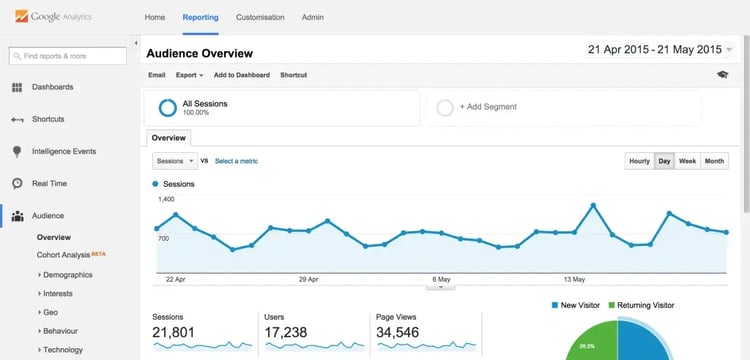Click the Select a metric link

(236, 161)
